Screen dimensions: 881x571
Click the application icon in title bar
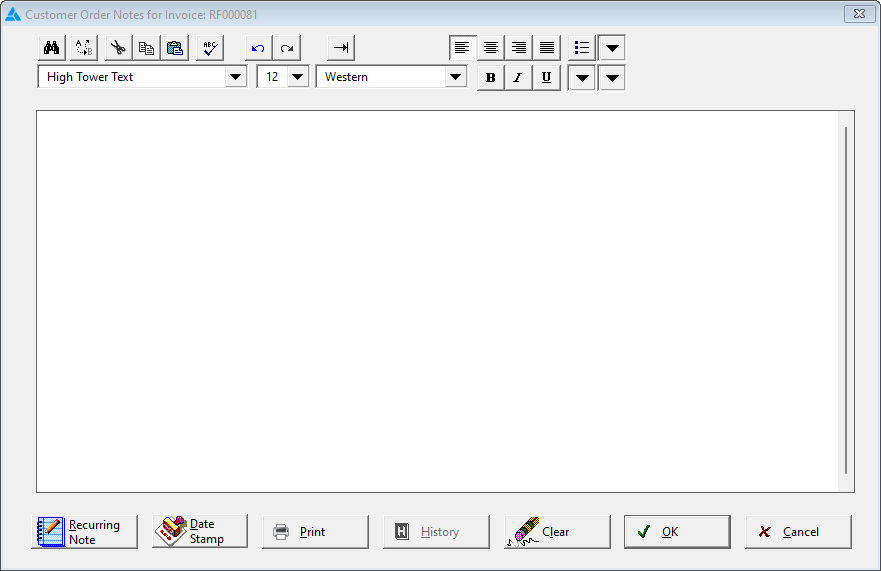[x=12, y=15]
